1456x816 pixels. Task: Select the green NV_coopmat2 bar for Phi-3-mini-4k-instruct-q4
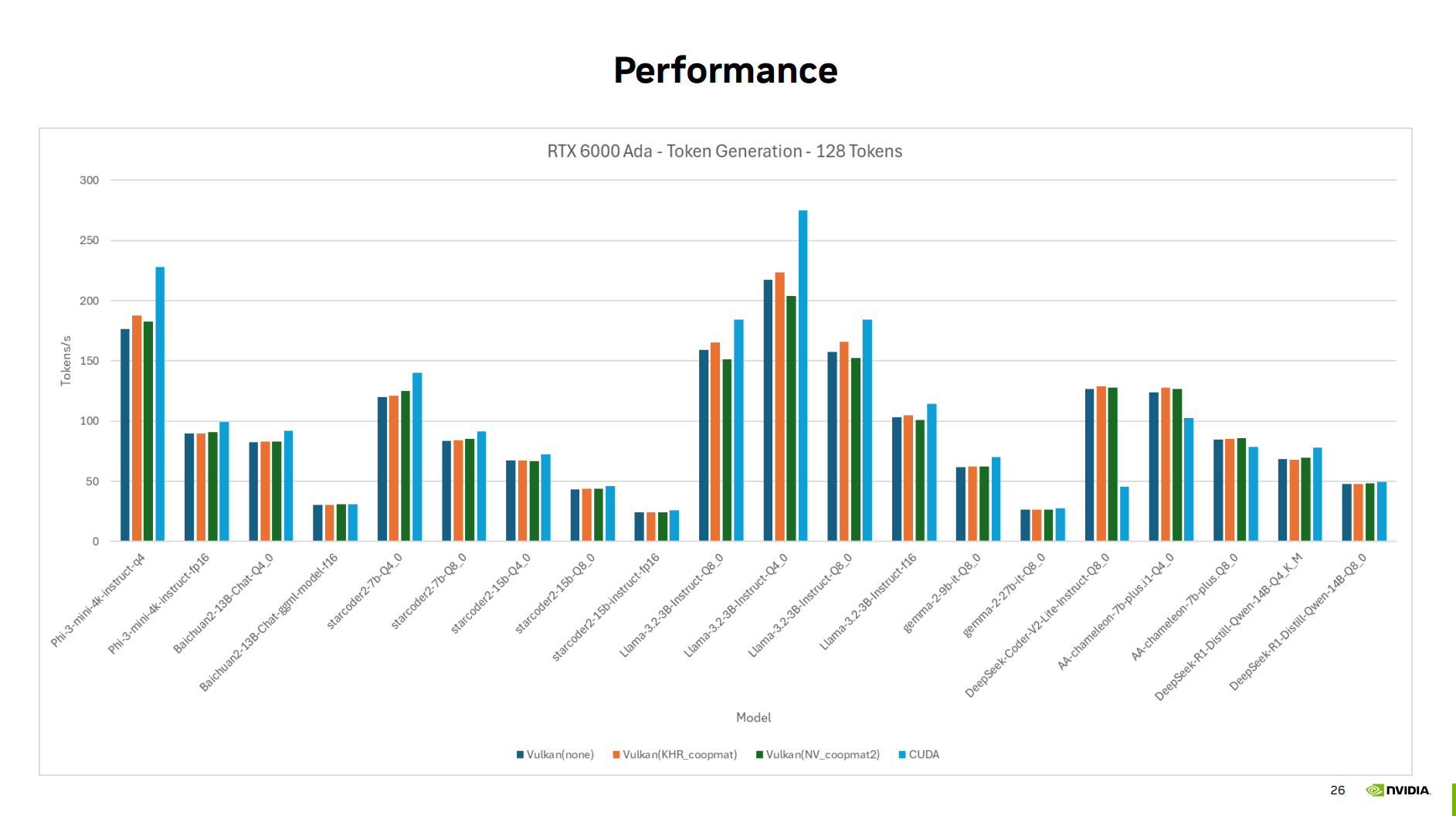click(148, 431)
